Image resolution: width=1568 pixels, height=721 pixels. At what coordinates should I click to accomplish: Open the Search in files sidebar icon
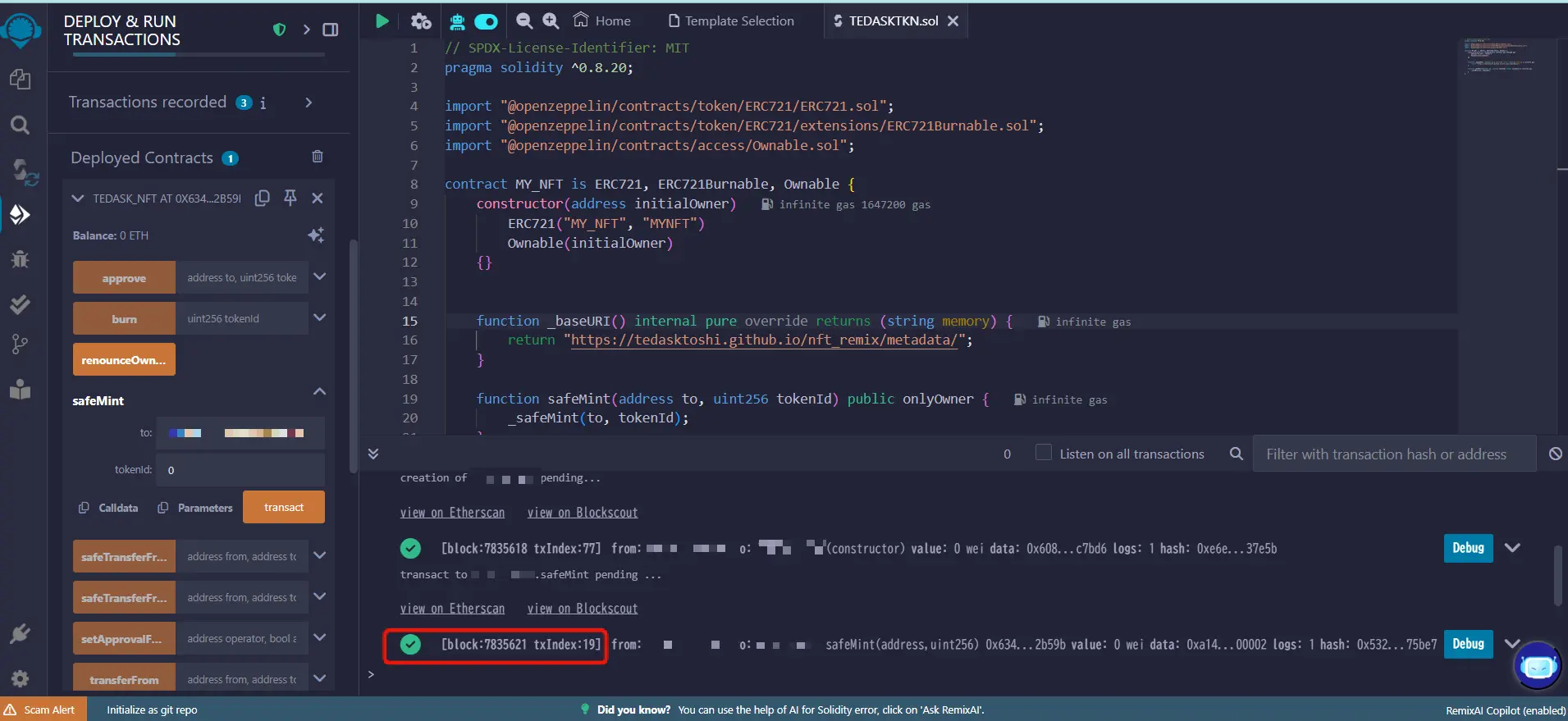point(20,125)
